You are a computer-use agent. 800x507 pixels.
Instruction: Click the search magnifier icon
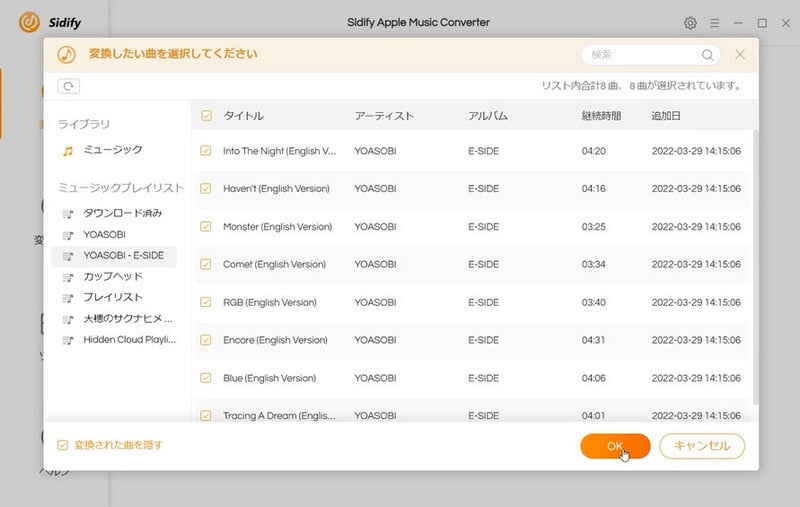click(x=708, y=55)
